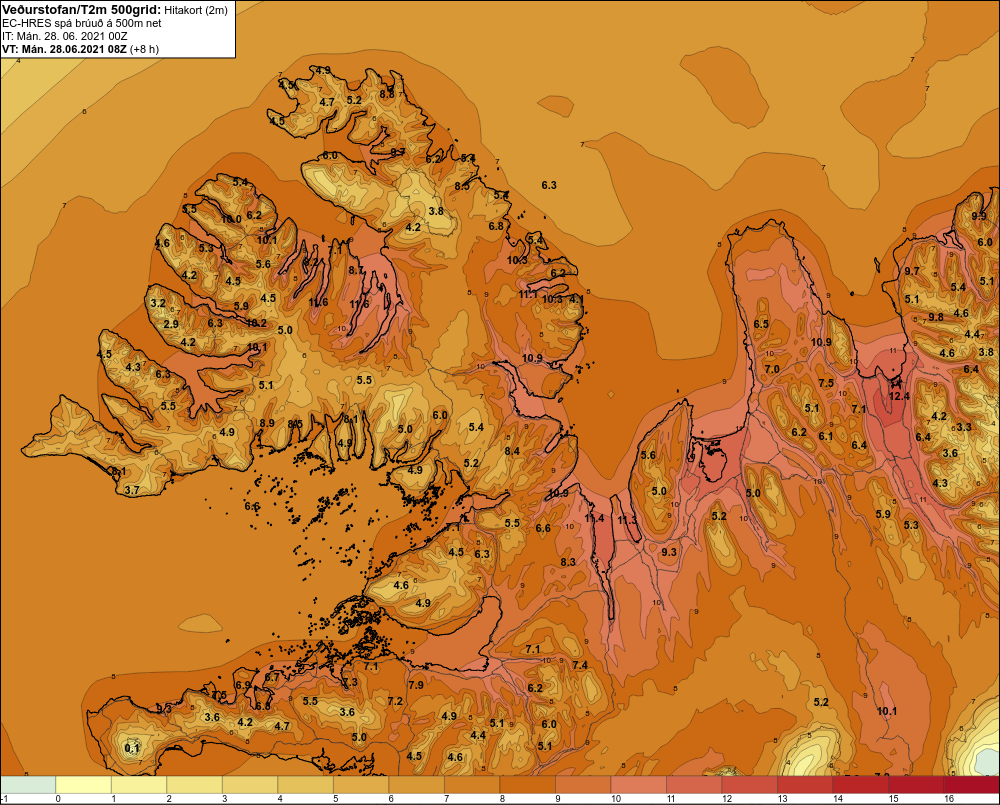Click the '(+8 h)' forecast offset text
The width and height of the screenshot is (1000, 805).
[x=145, y=49]
